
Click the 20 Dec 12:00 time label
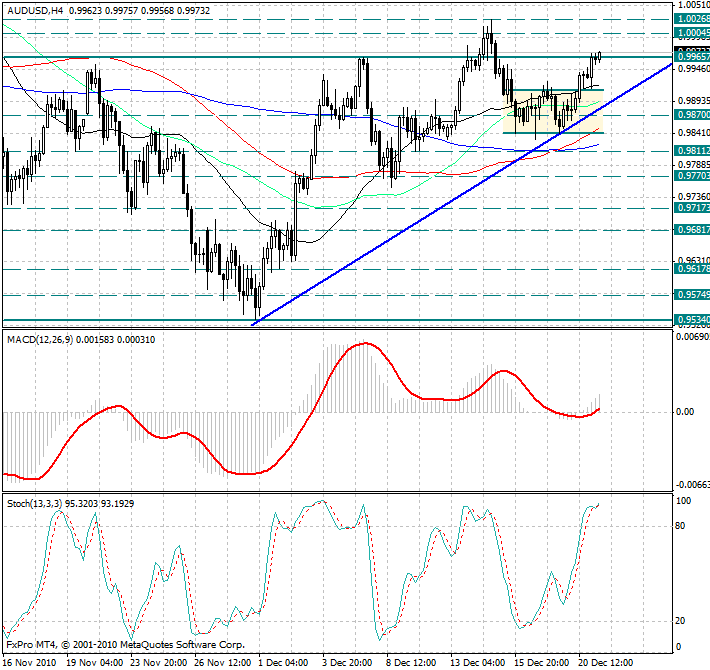pyautogui.click(x=606, y=663)
